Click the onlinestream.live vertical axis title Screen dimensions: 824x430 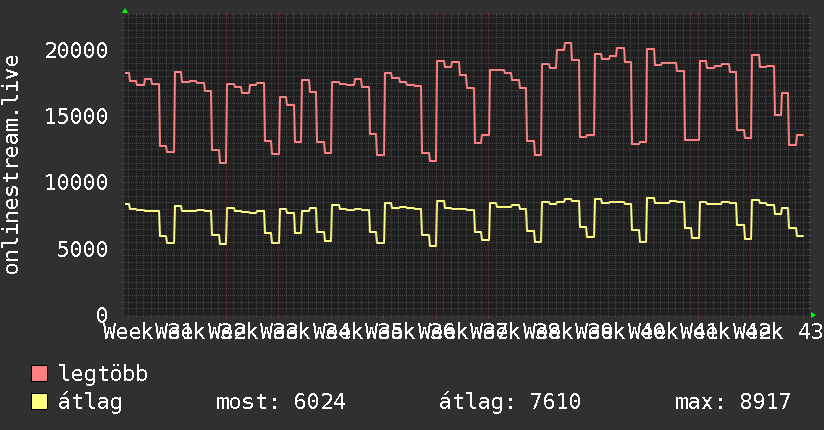12,165
